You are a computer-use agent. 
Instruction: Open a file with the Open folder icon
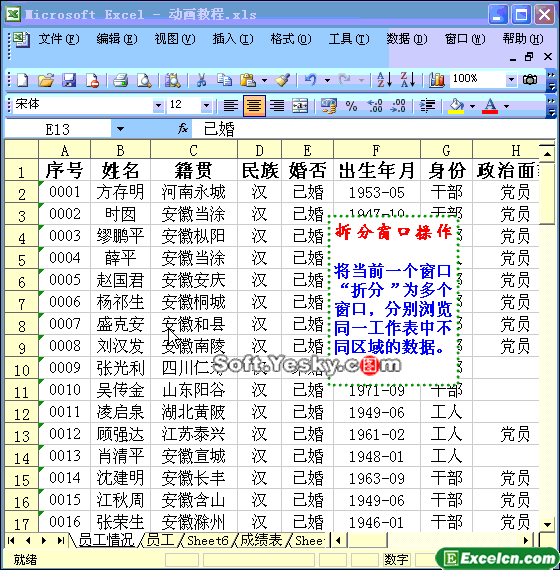point(46,80)
